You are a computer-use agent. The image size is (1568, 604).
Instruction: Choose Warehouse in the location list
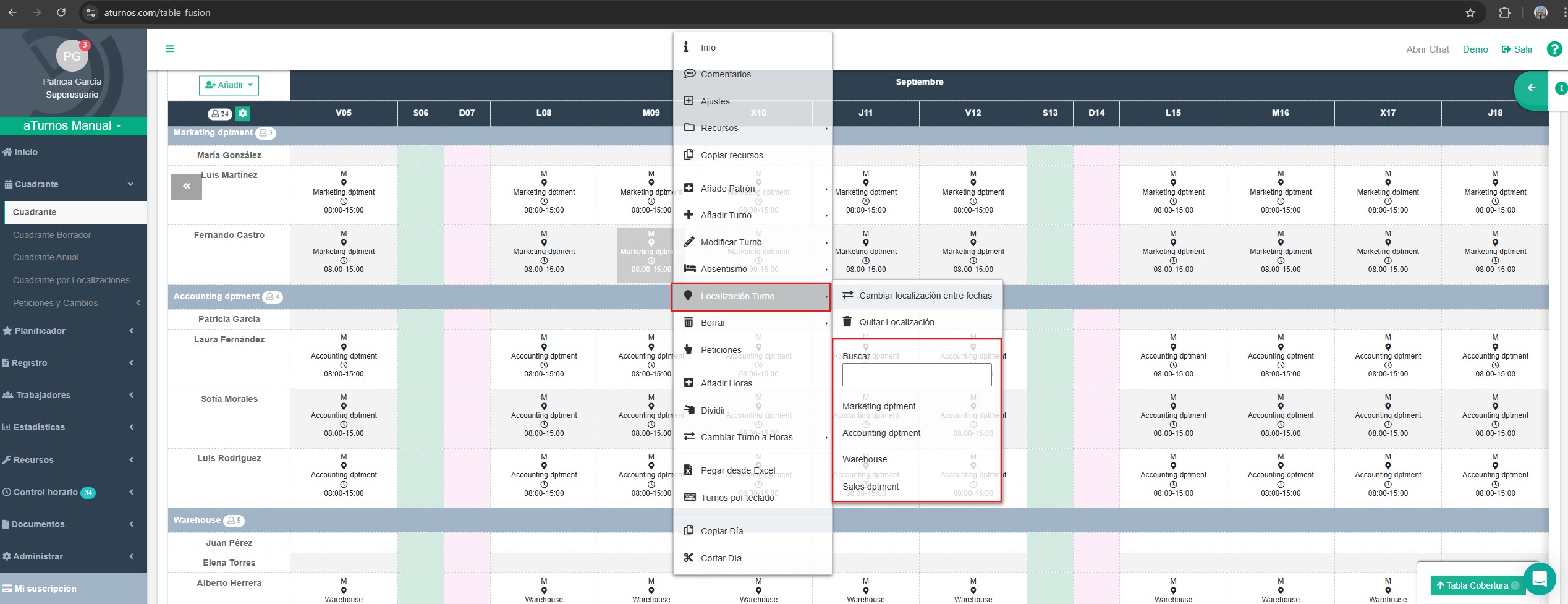864,459
